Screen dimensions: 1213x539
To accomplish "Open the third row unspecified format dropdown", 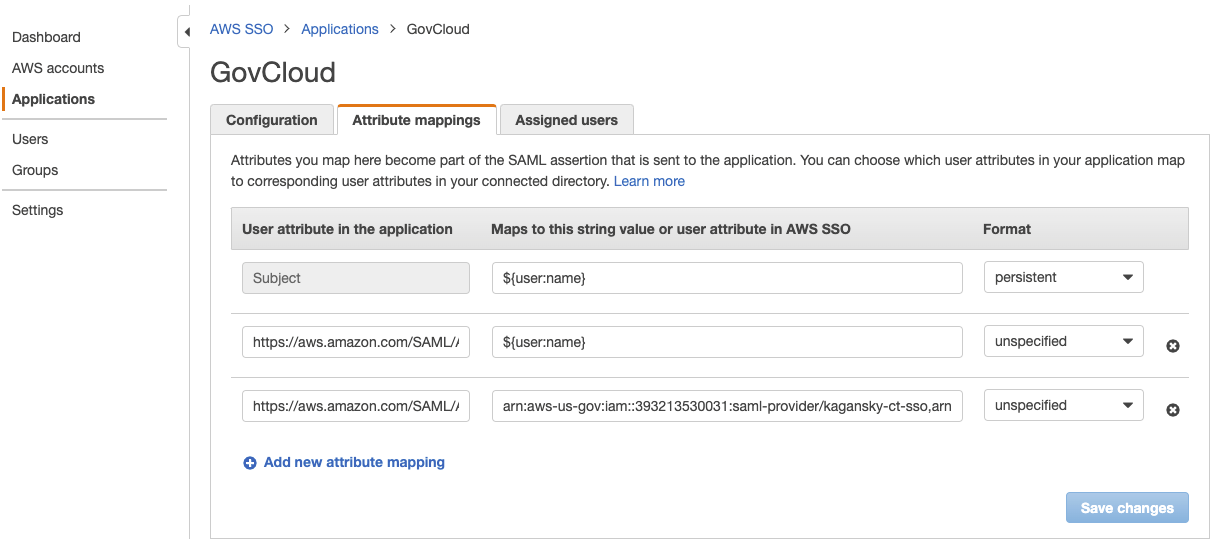I will point(1063,406).
